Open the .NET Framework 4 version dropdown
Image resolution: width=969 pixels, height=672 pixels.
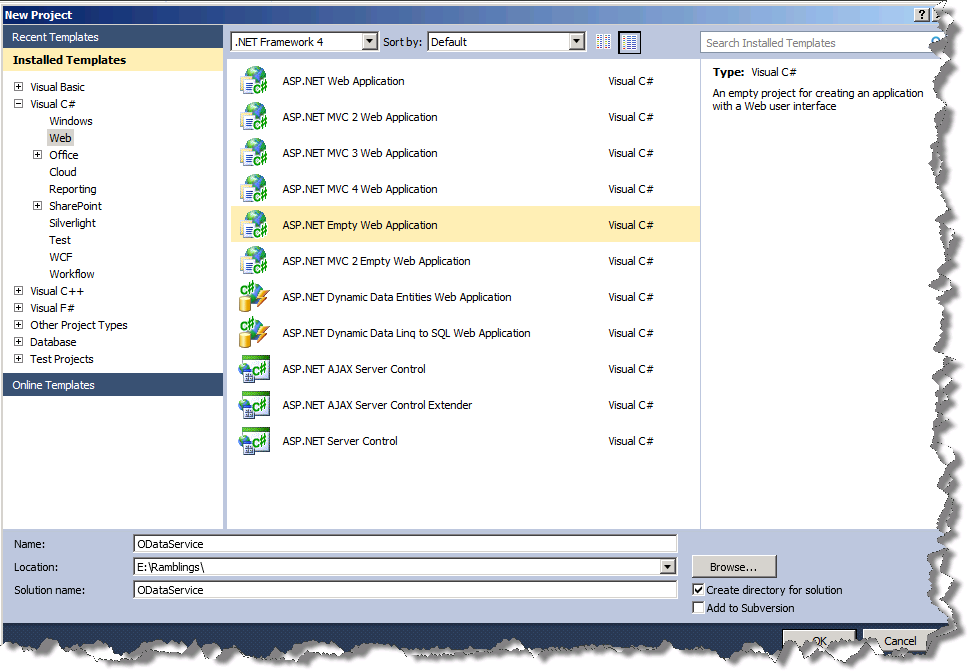tap(370, 41)
